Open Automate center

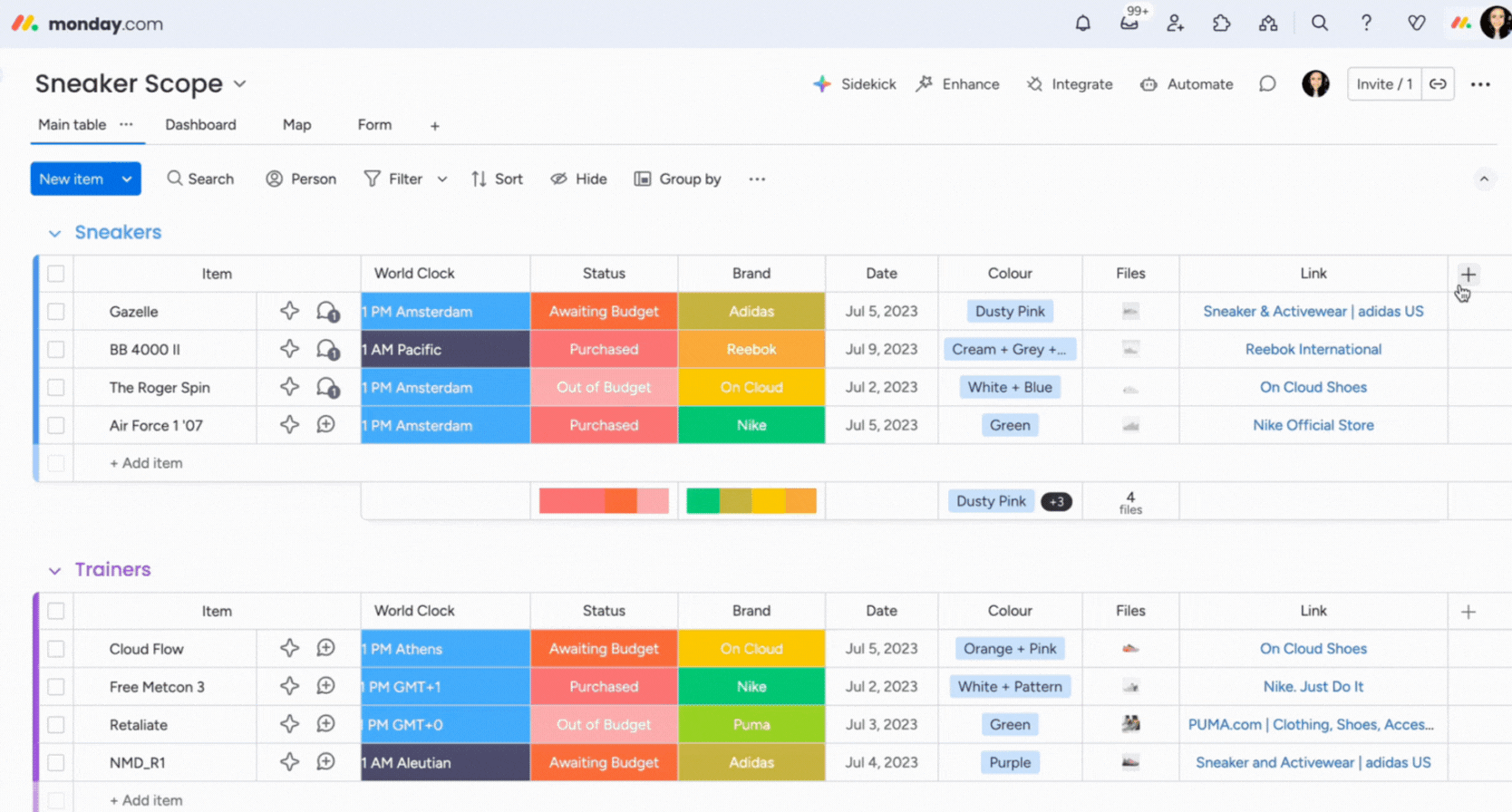tap(1187, 84)
